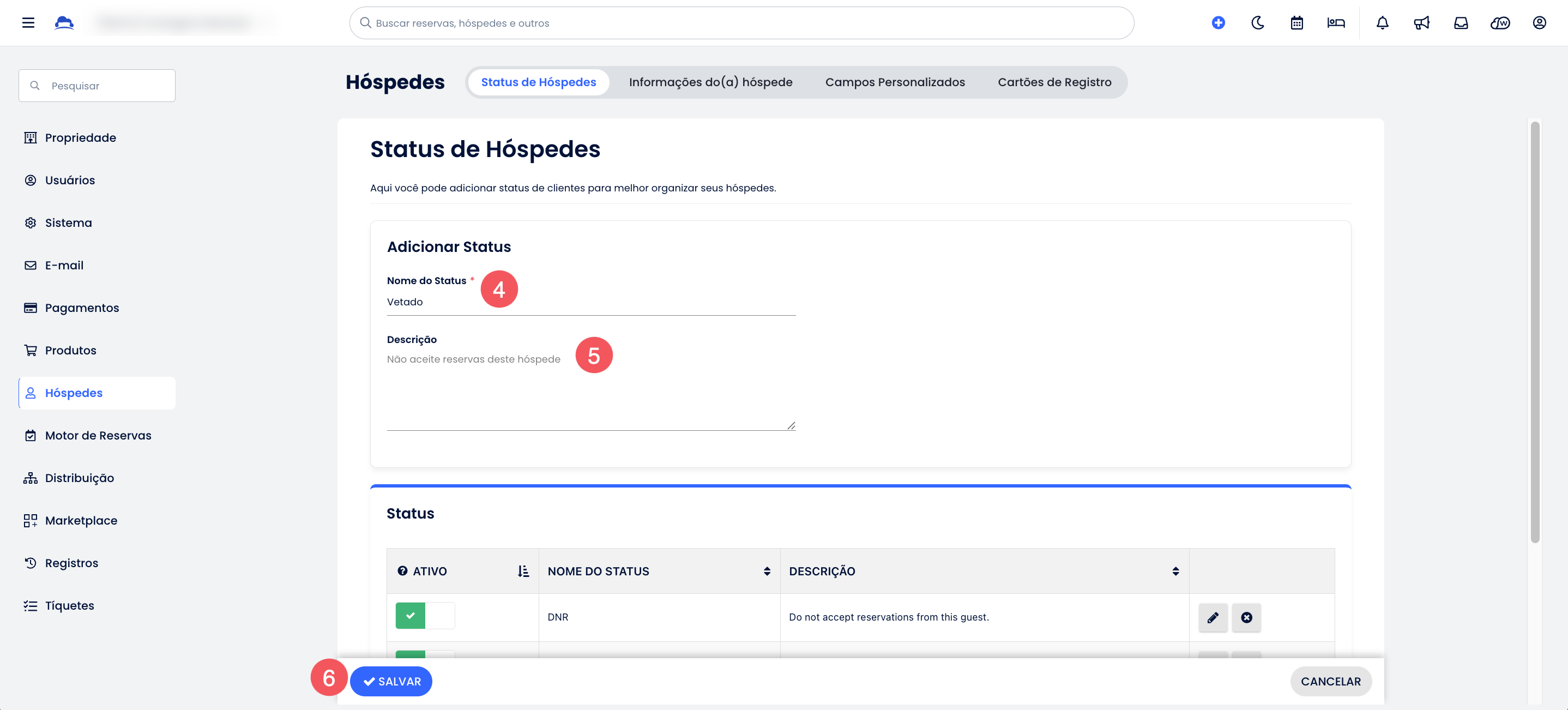Image resolution: width=1568 pixels, height=710 pixels.
Task: Open the bed rooms icon
Action: pyautogui.click(x=1336, y=23)
